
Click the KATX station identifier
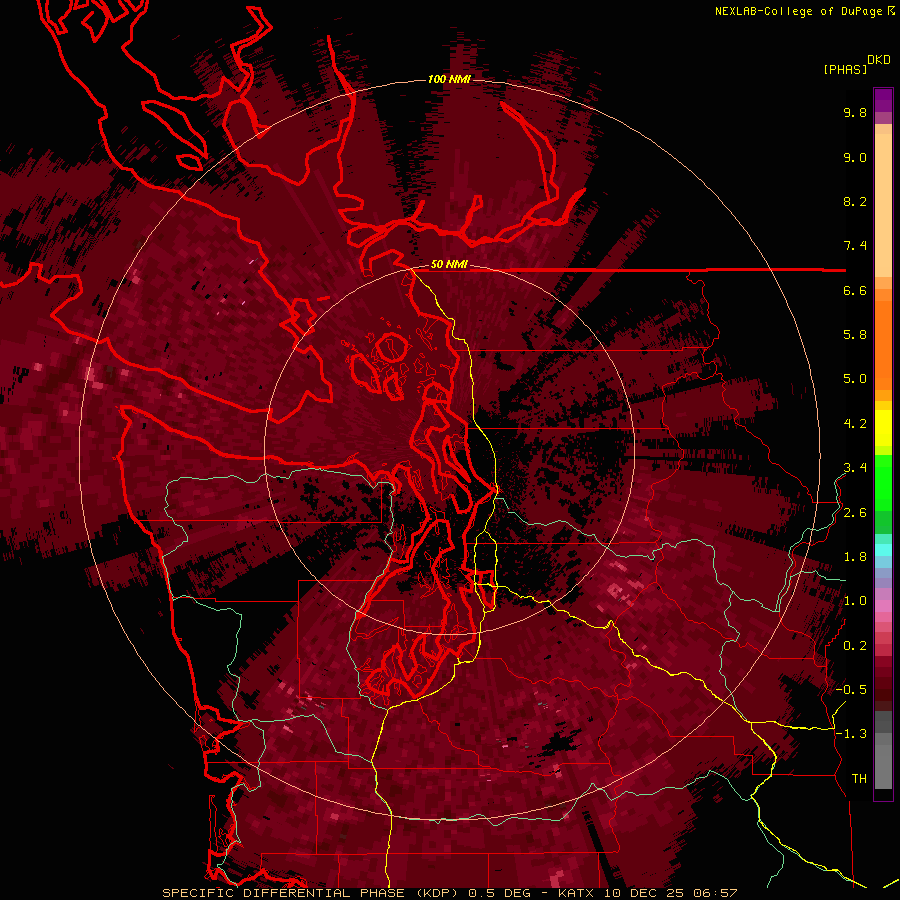click(x=576, y=893)
